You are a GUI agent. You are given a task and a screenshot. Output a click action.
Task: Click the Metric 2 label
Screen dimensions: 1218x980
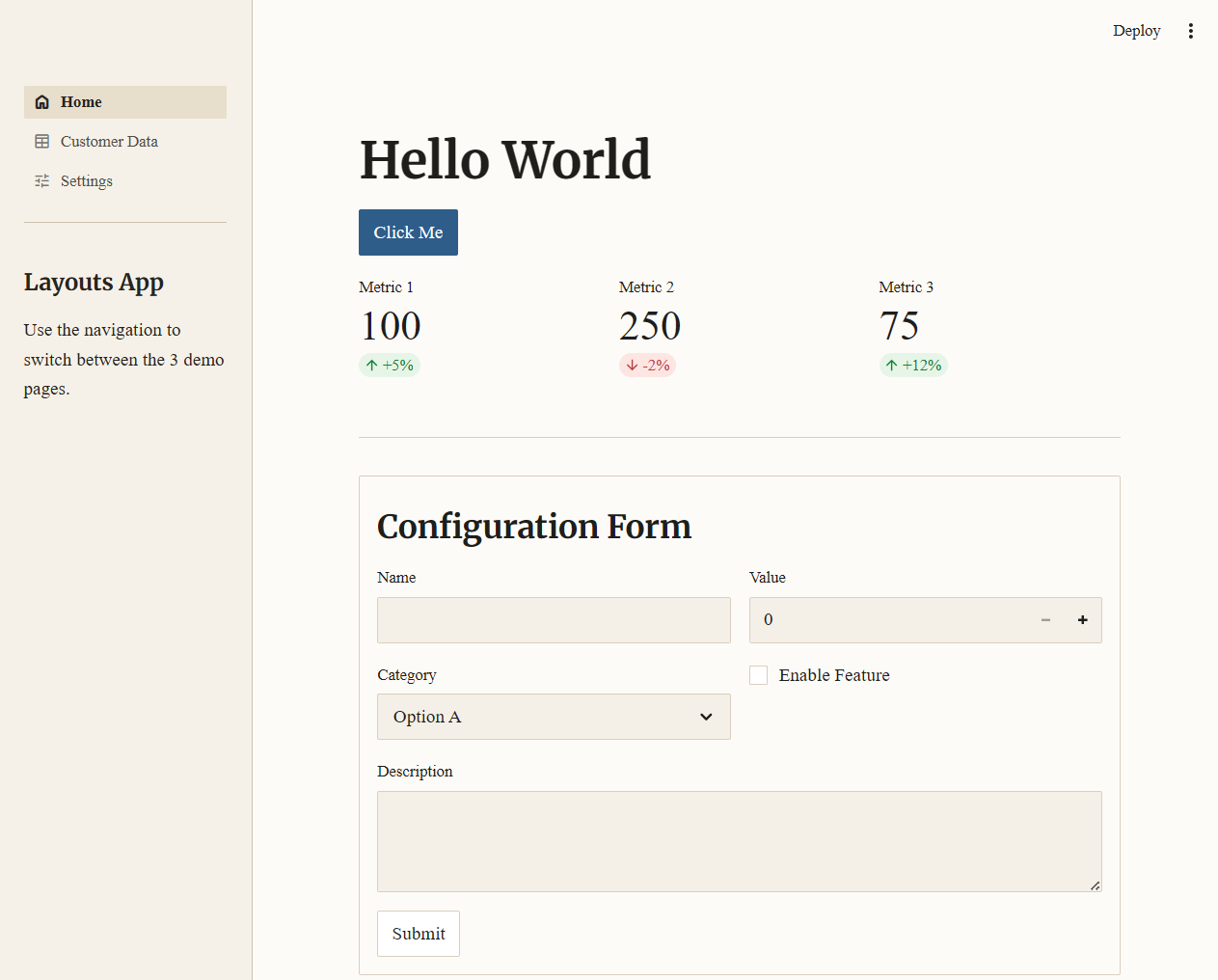646,287
